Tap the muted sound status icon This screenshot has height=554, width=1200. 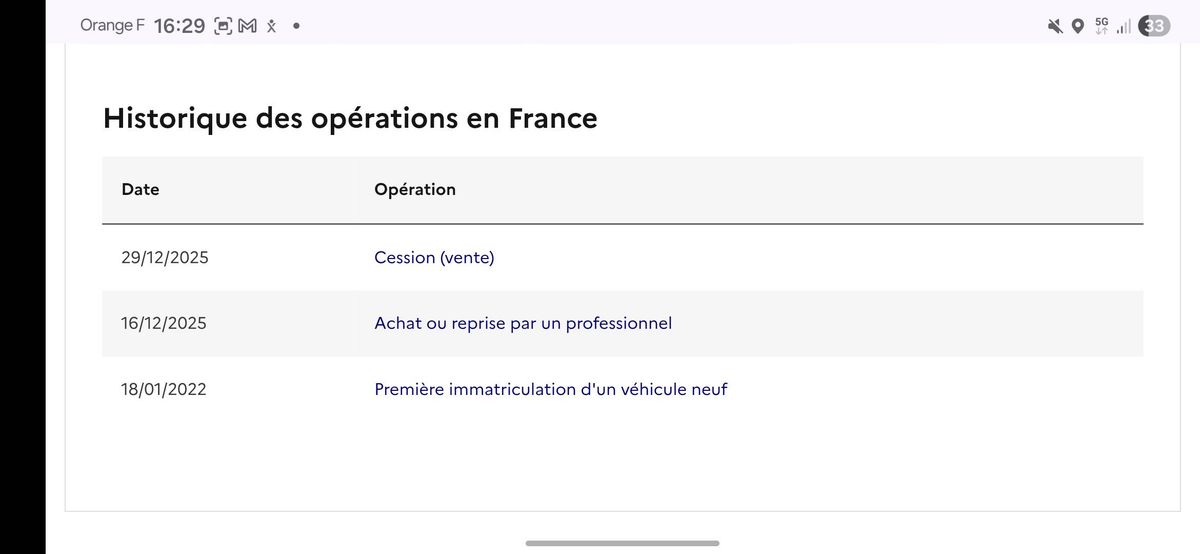click(1055, 26)
